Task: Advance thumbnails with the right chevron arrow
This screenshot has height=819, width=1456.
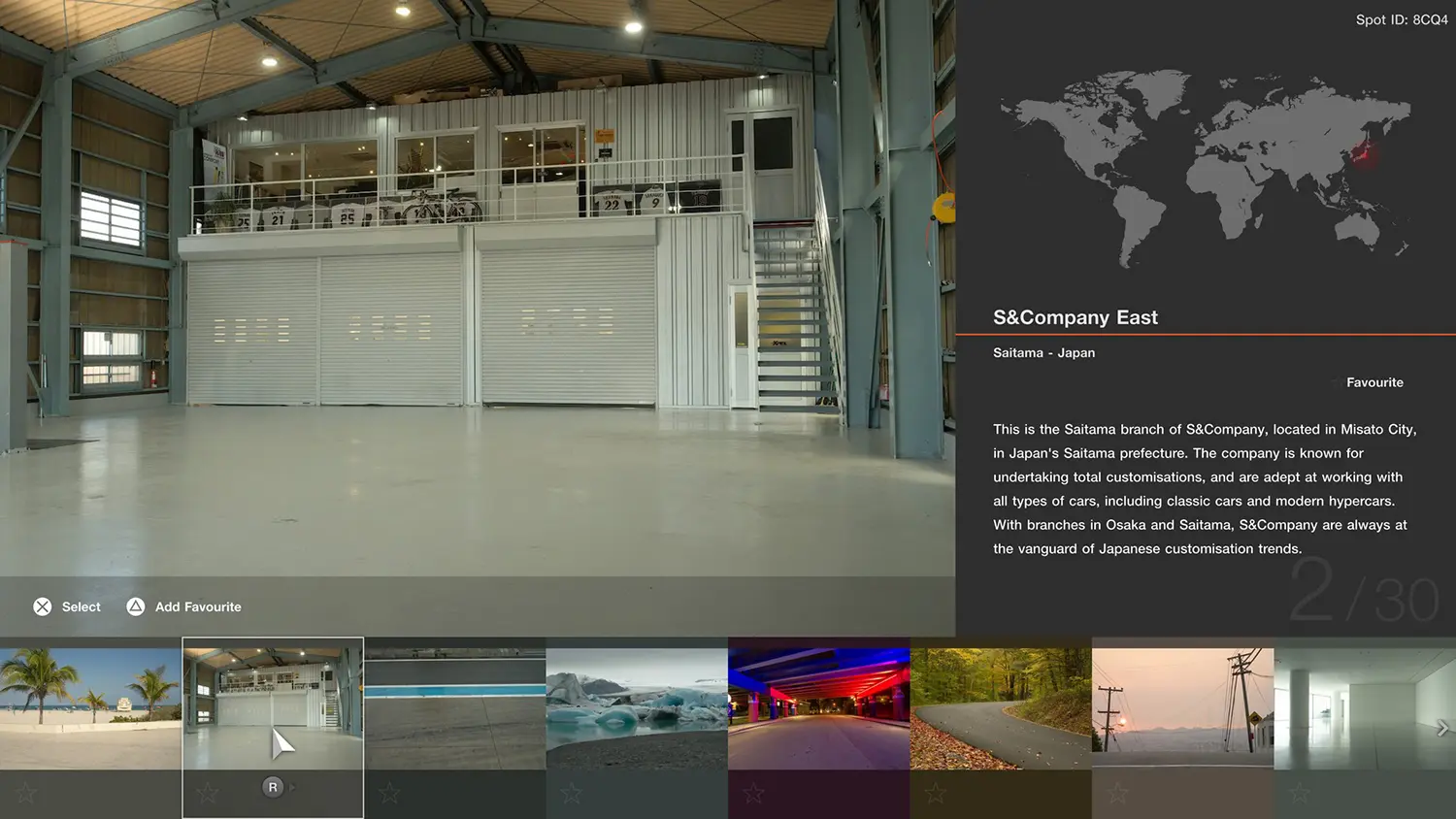Action: 1442,728
